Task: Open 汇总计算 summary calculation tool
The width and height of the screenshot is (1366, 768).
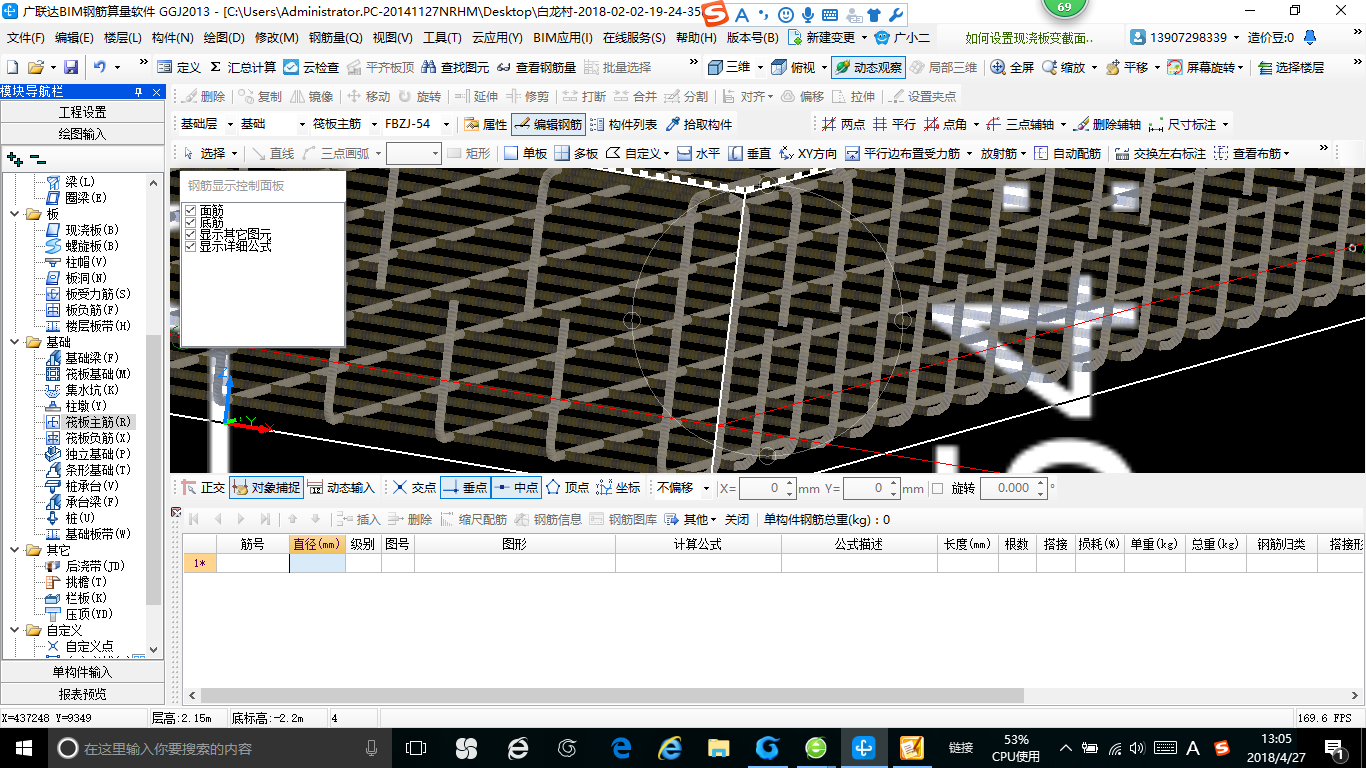Action: click(x=243, y=67)
